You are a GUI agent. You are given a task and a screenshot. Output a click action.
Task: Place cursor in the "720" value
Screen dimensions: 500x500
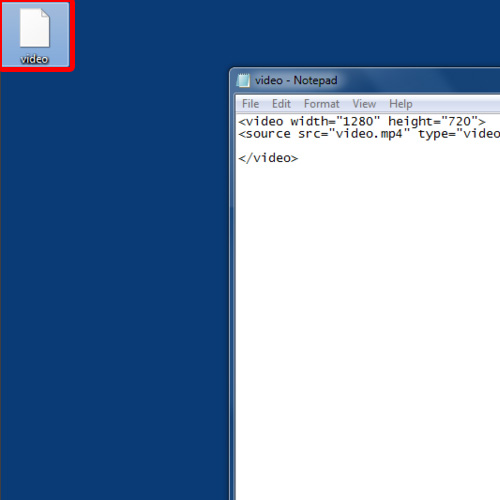pos(459,121)
